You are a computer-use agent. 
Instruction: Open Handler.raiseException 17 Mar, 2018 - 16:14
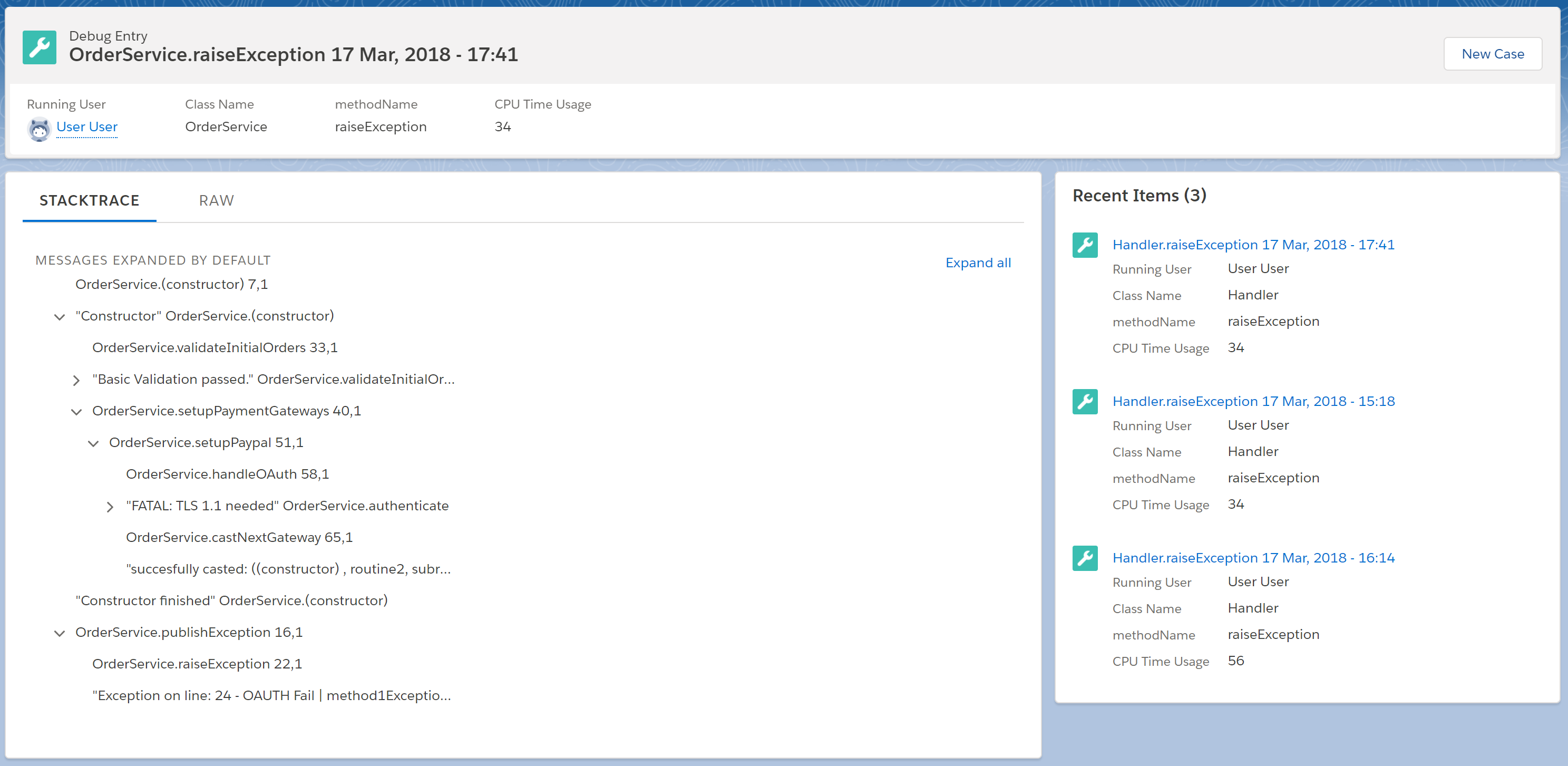tap(1253, 557)
